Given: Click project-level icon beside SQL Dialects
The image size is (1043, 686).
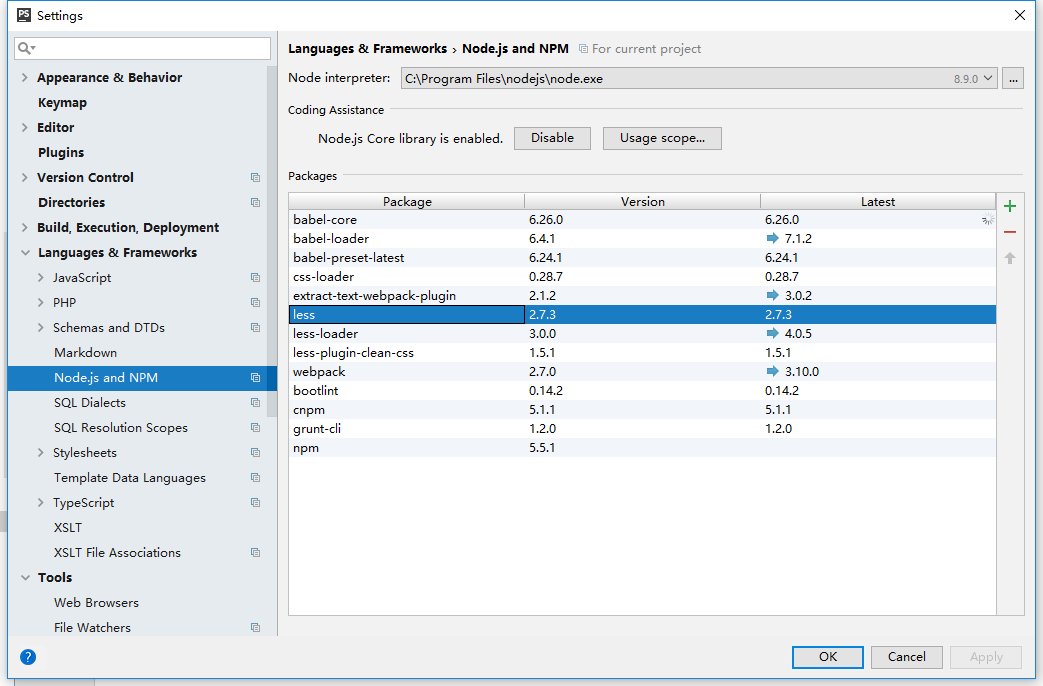Looking at the screenshot, I should click(x=255, y=403).
